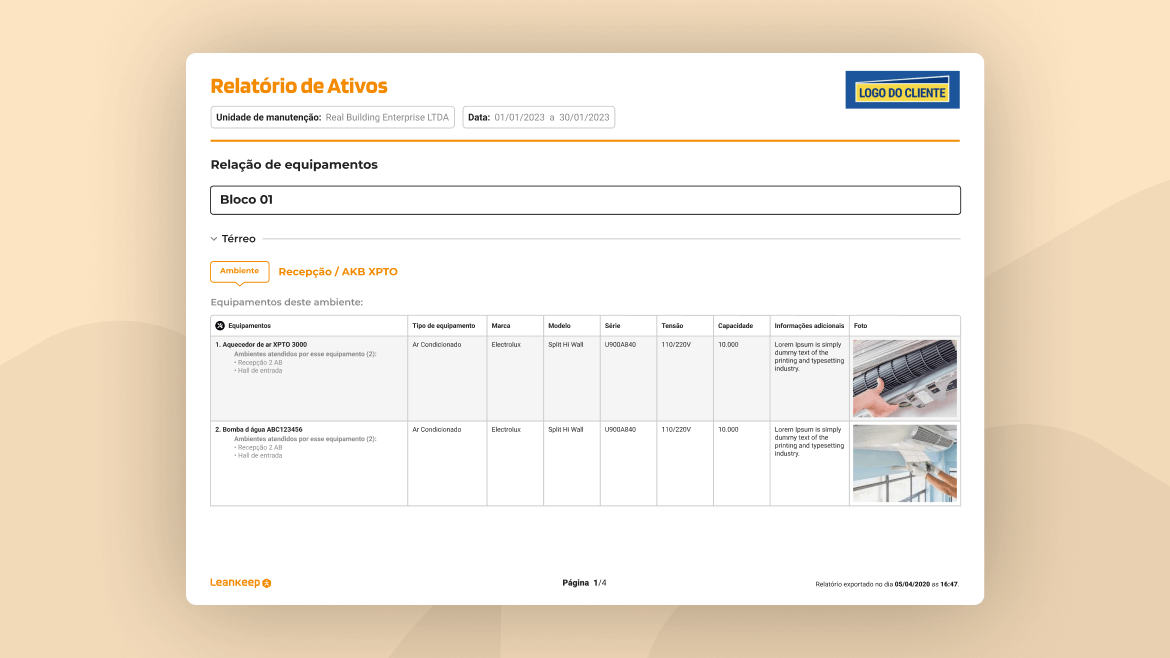The width and height of the screenshot is (1170, 658).
Task: Click the Bloco 01 field
Action: point(585,200)
